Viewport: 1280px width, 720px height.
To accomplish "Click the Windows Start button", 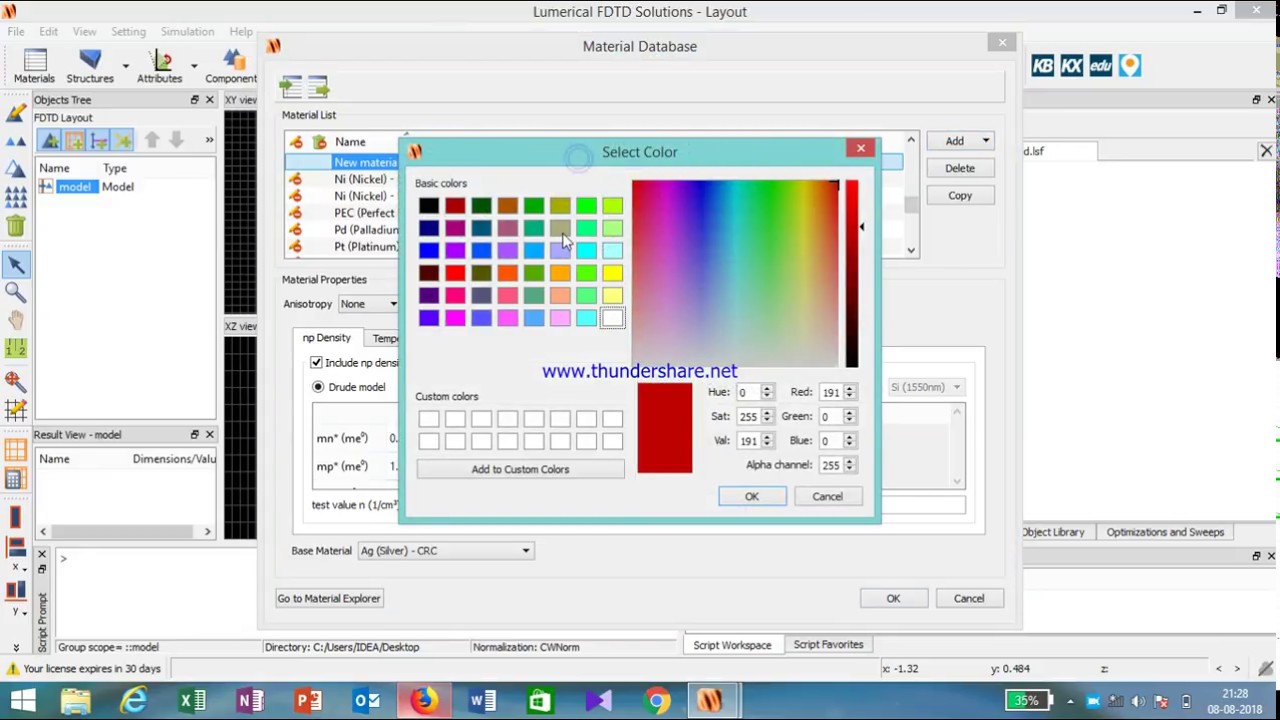I will [22, 701].
